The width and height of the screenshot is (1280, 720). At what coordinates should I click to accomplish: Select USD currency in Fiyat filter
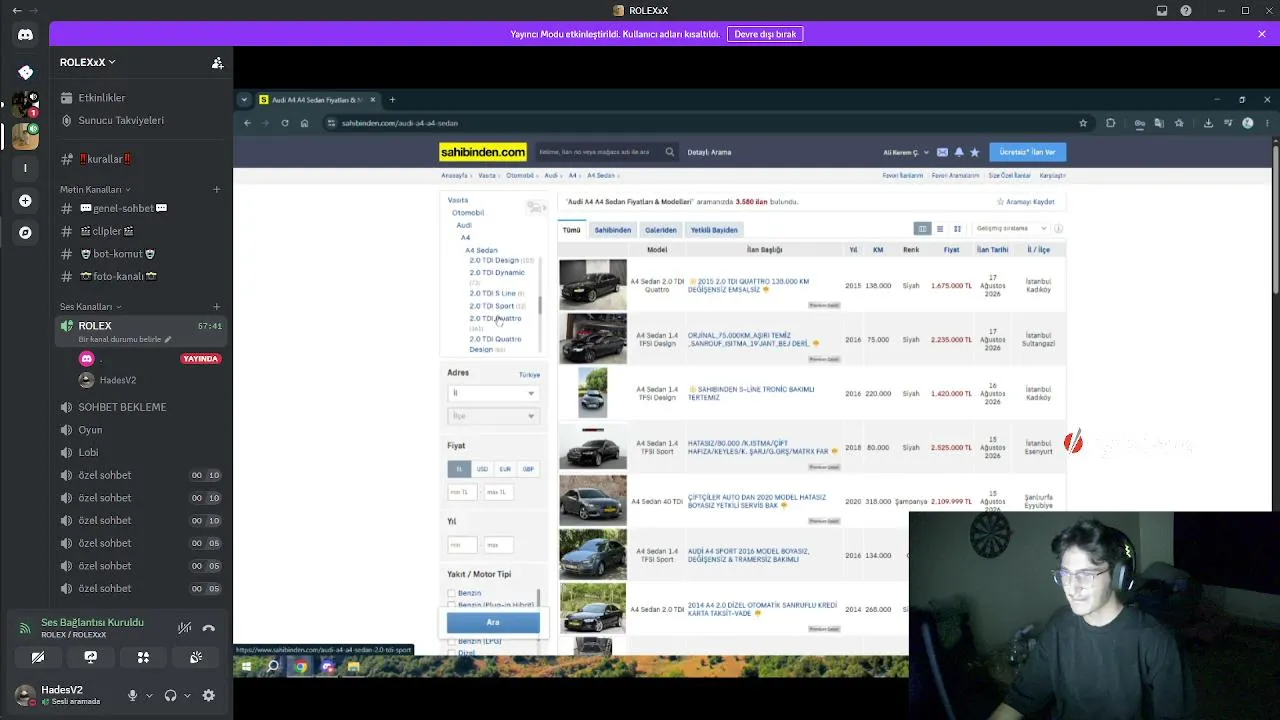[x=482, y=469]
